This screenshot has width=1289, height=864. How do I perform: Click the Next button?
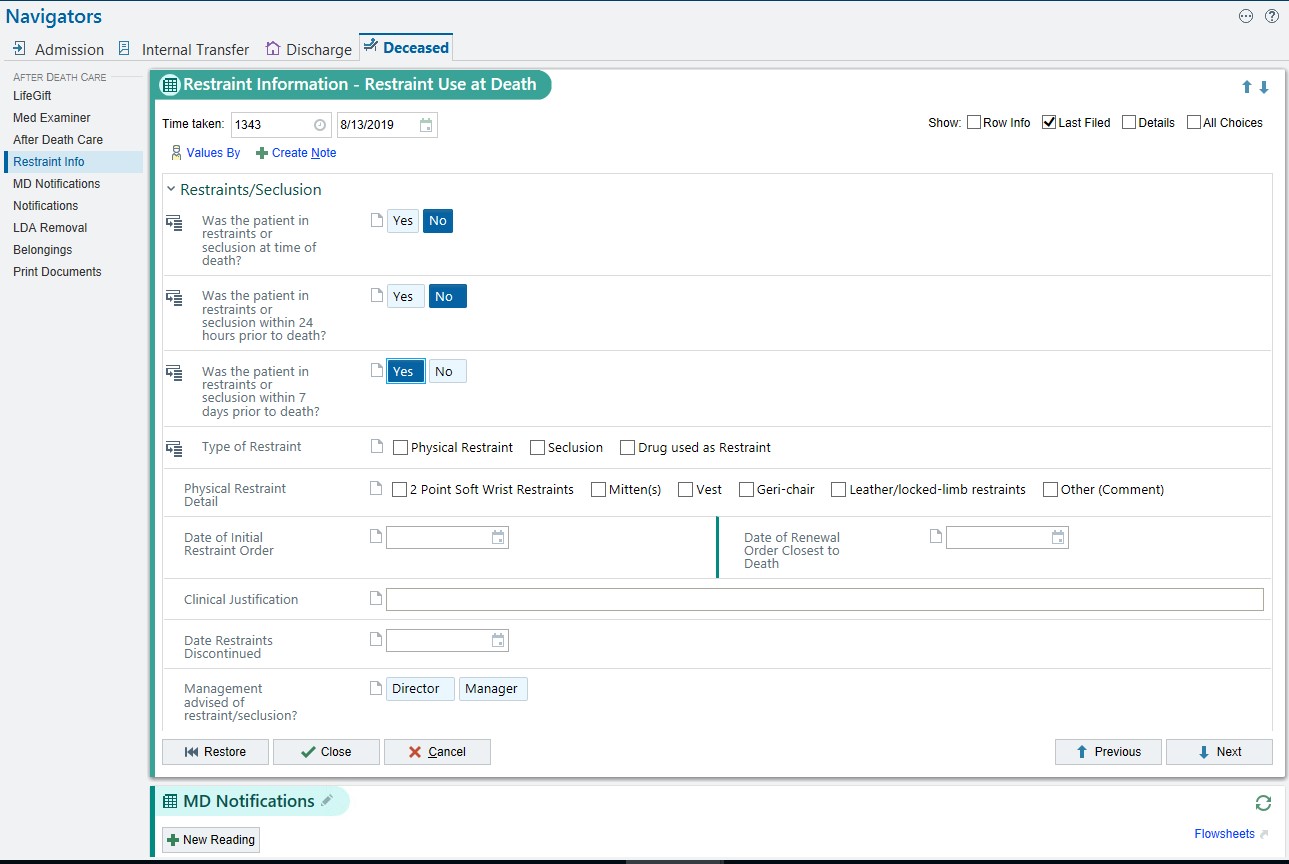(x=1219, y=752)
